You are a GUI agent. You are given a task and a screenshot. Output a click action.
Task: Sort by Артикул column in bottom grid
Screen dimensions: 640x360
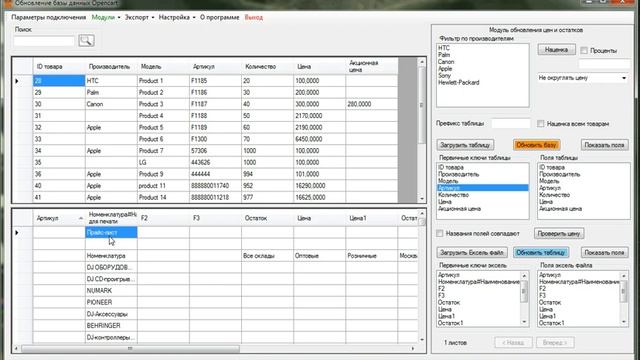(59, 218)
